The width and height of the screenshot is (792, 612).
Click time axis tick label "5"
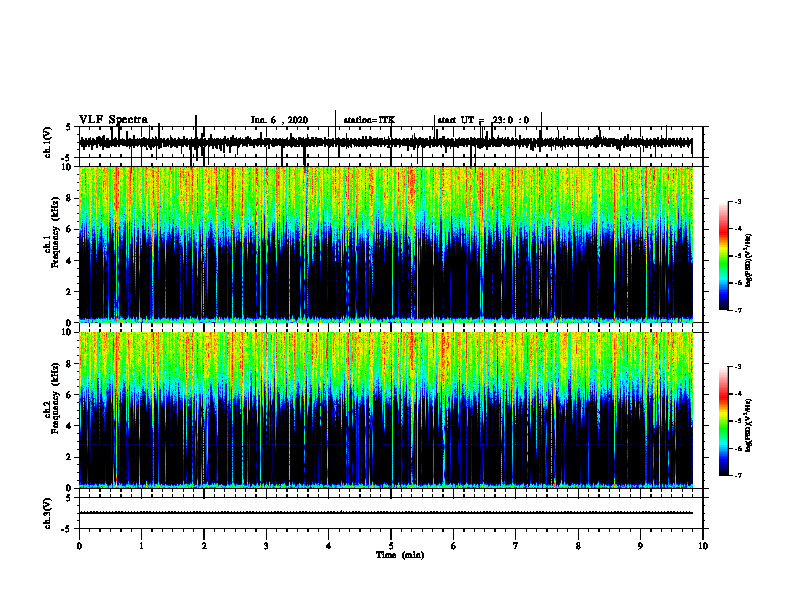click(391, 546)
